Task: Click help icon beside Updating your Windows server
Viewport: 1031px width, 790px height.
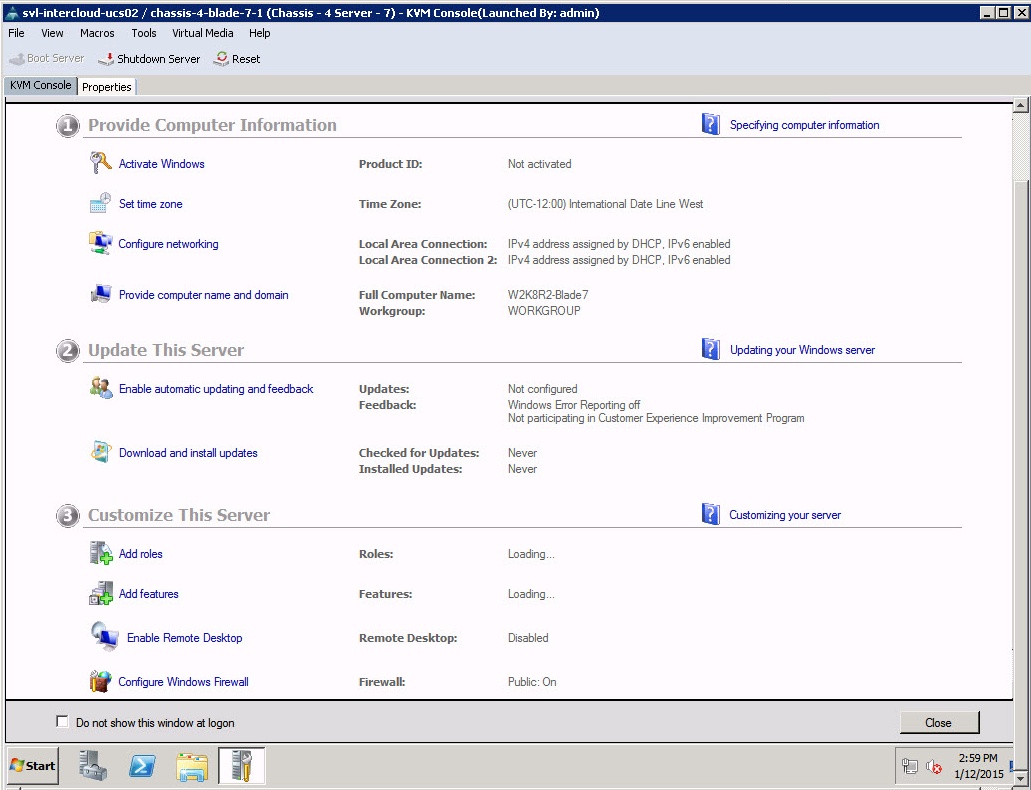Action: 711,349
